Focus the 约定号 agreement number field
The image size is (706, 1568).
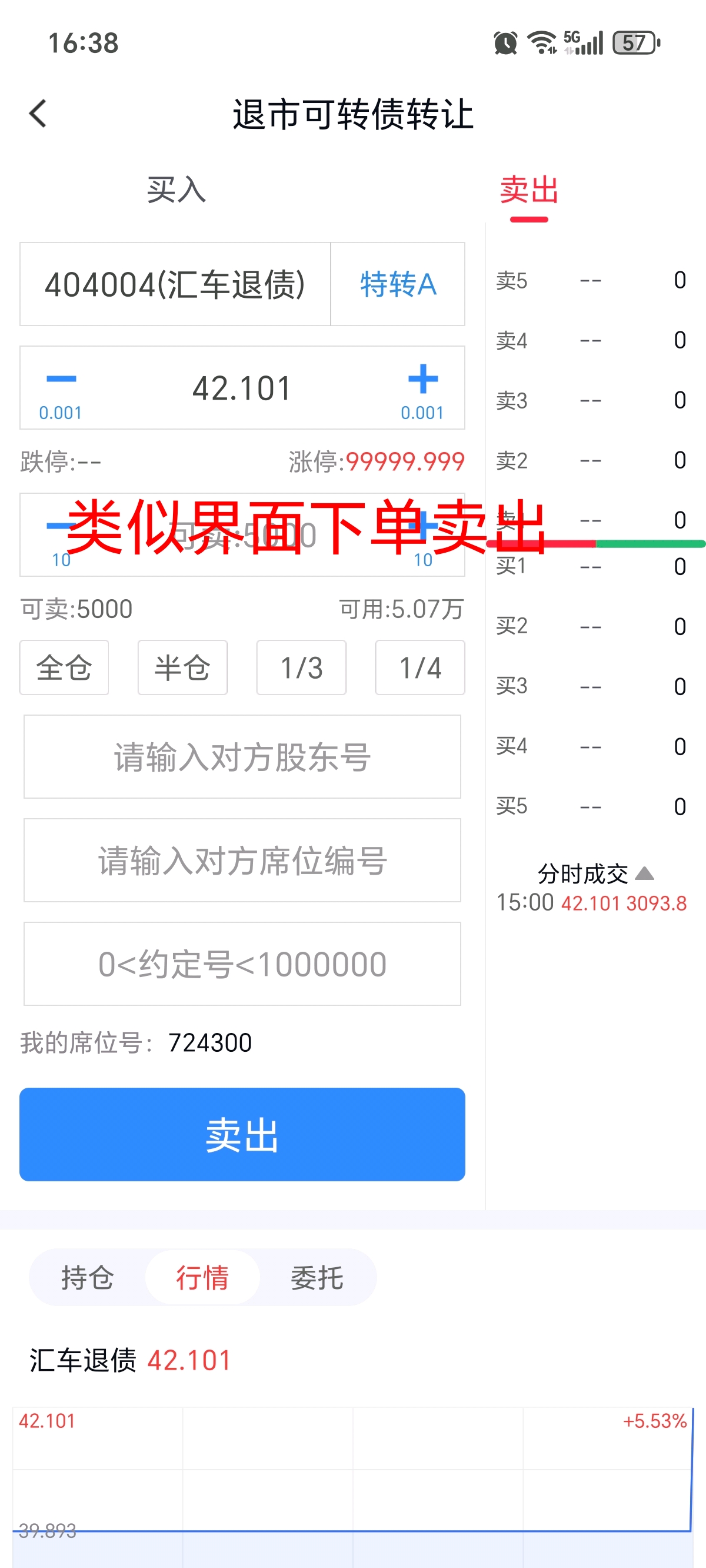(x=242, y=964)
